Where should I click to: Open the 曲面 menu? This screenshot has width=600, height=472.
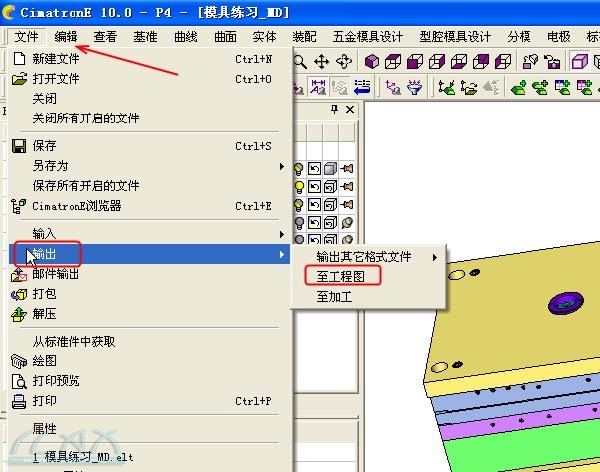point(225,37)
